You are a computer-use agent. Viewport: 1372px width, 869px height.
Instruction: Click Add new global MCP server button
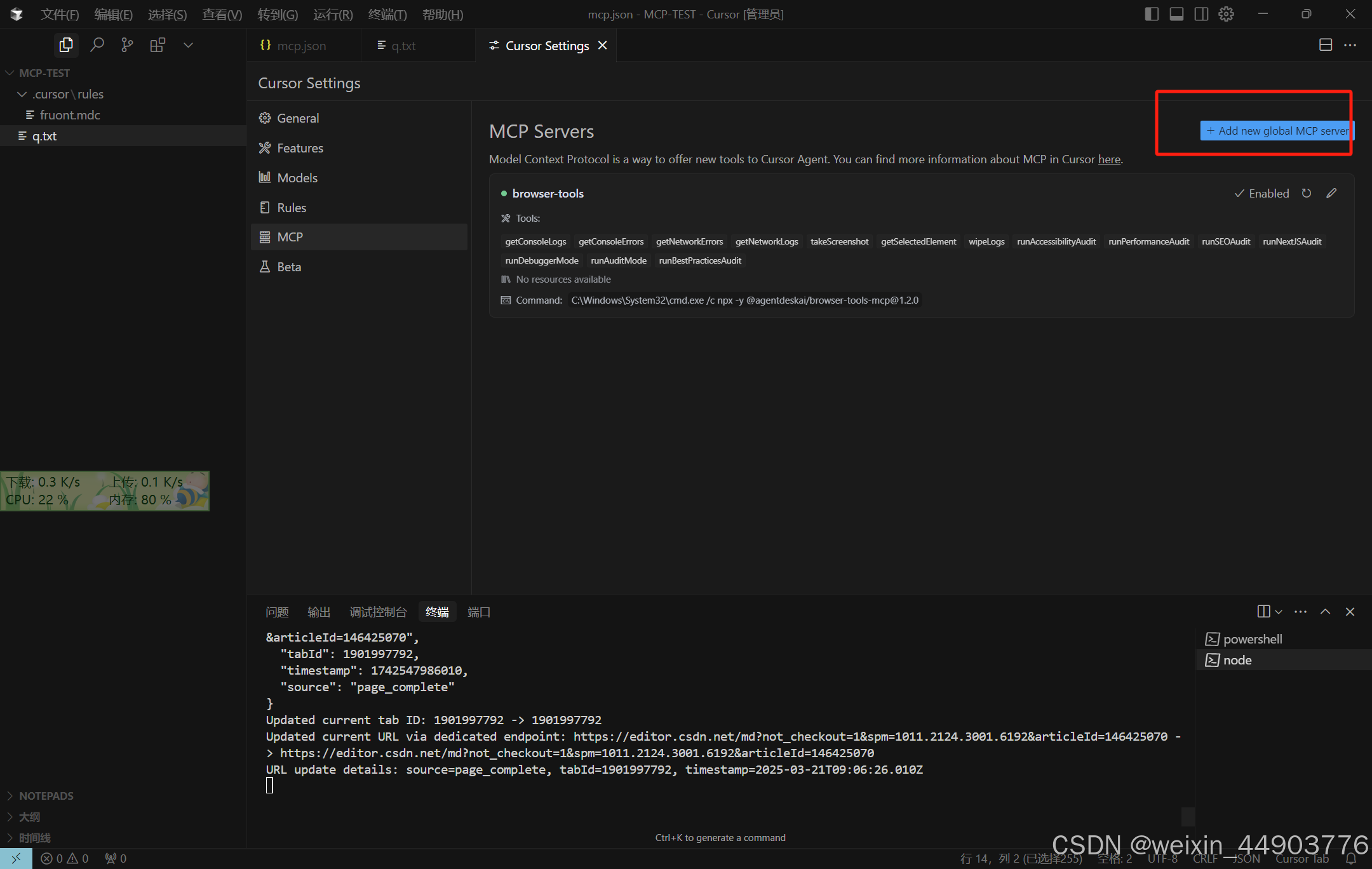point(1276,131)
